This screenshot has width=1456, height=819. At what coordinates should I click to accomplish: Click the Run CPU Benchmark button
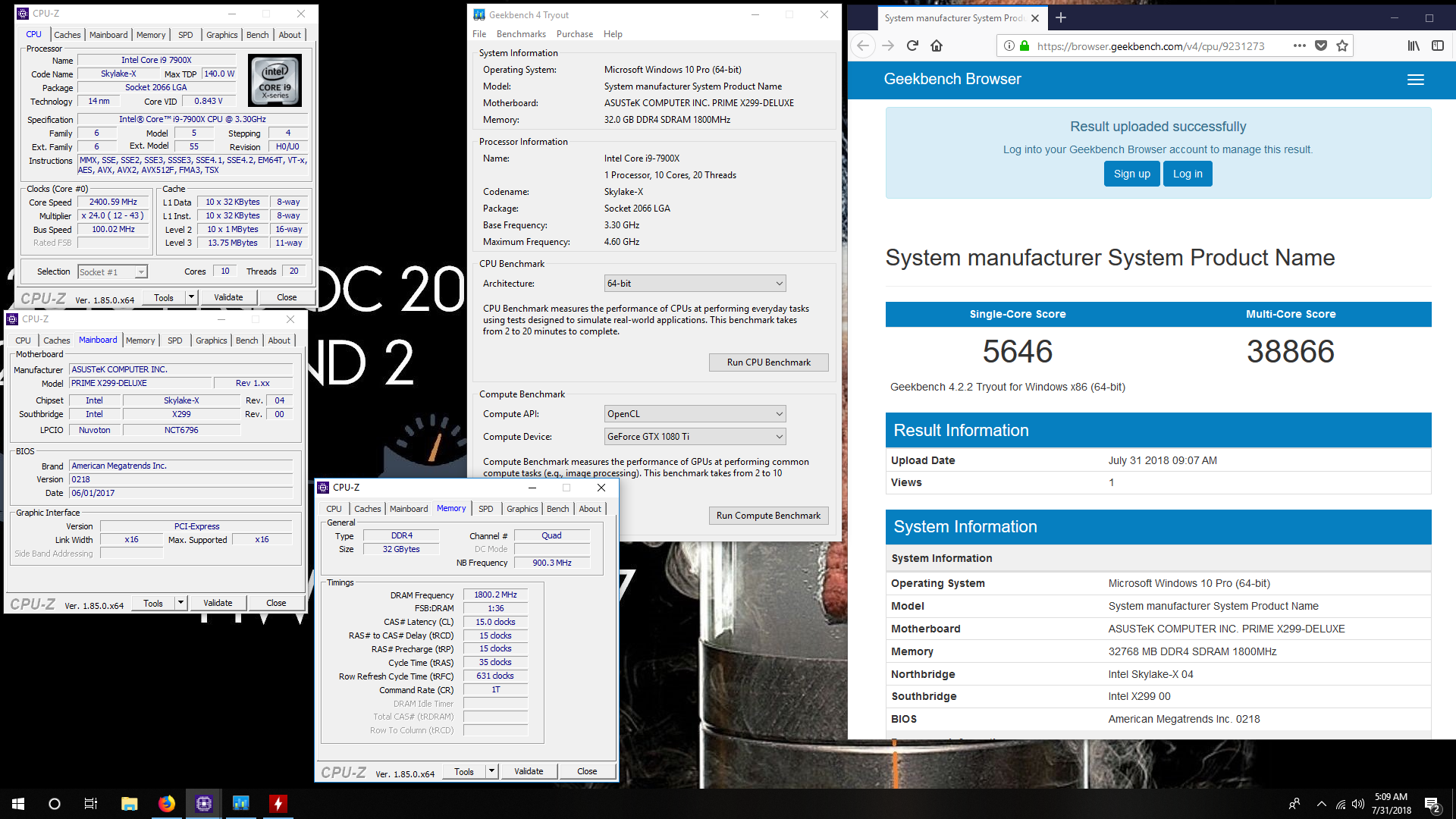tap(768, 362)
